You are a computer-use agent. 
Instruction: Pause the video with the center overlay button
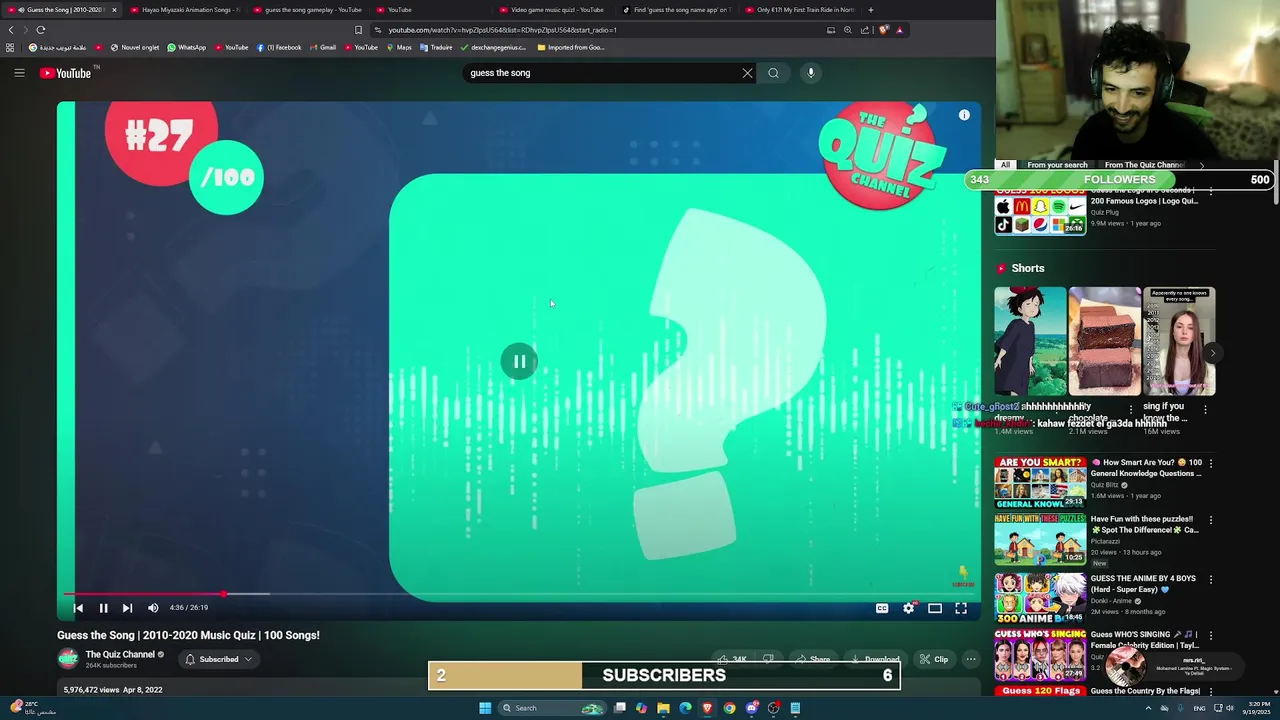(519, 362)
